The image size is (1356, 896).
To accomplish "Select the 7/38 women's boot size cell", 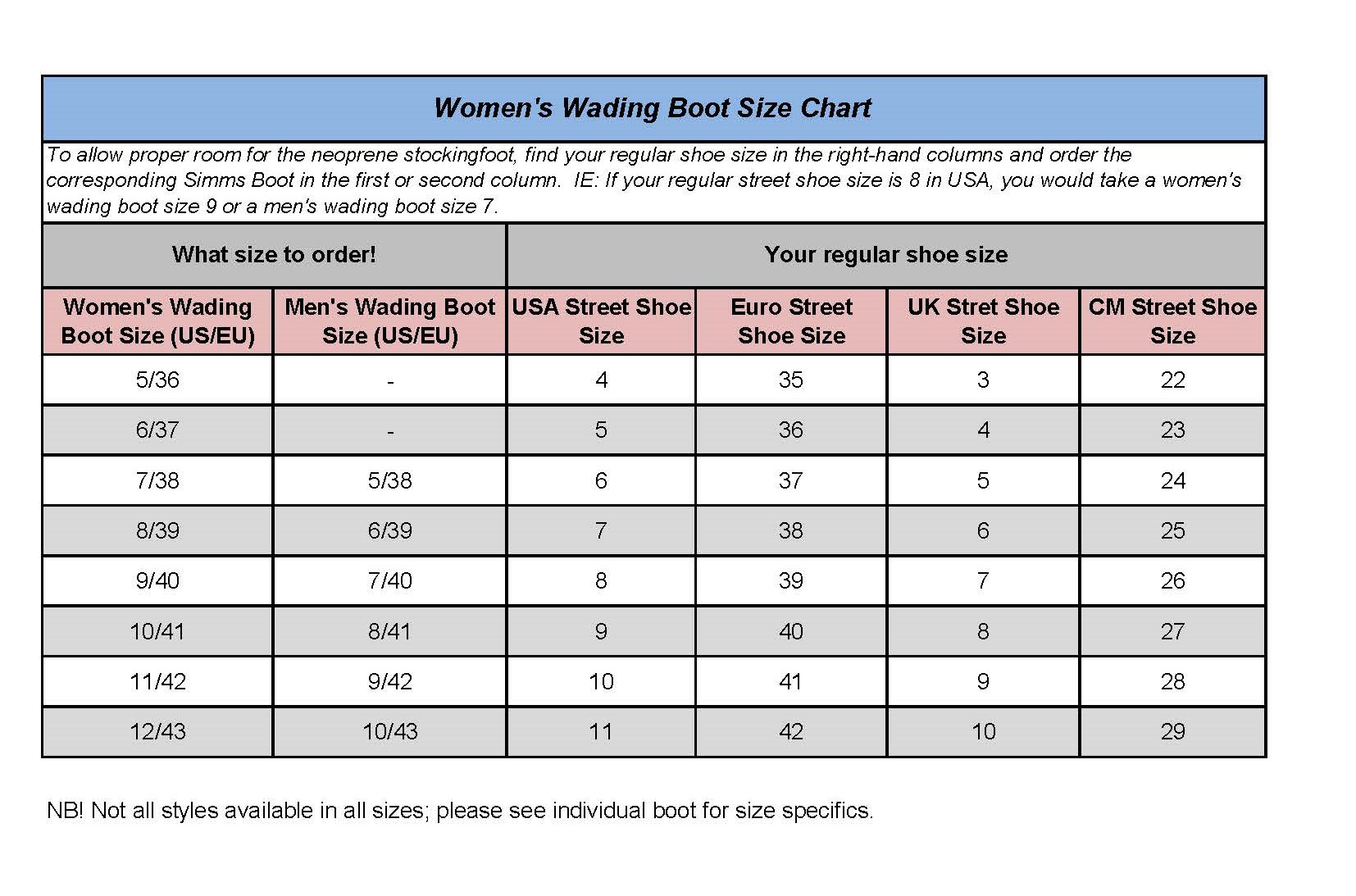I will [157, 480].
